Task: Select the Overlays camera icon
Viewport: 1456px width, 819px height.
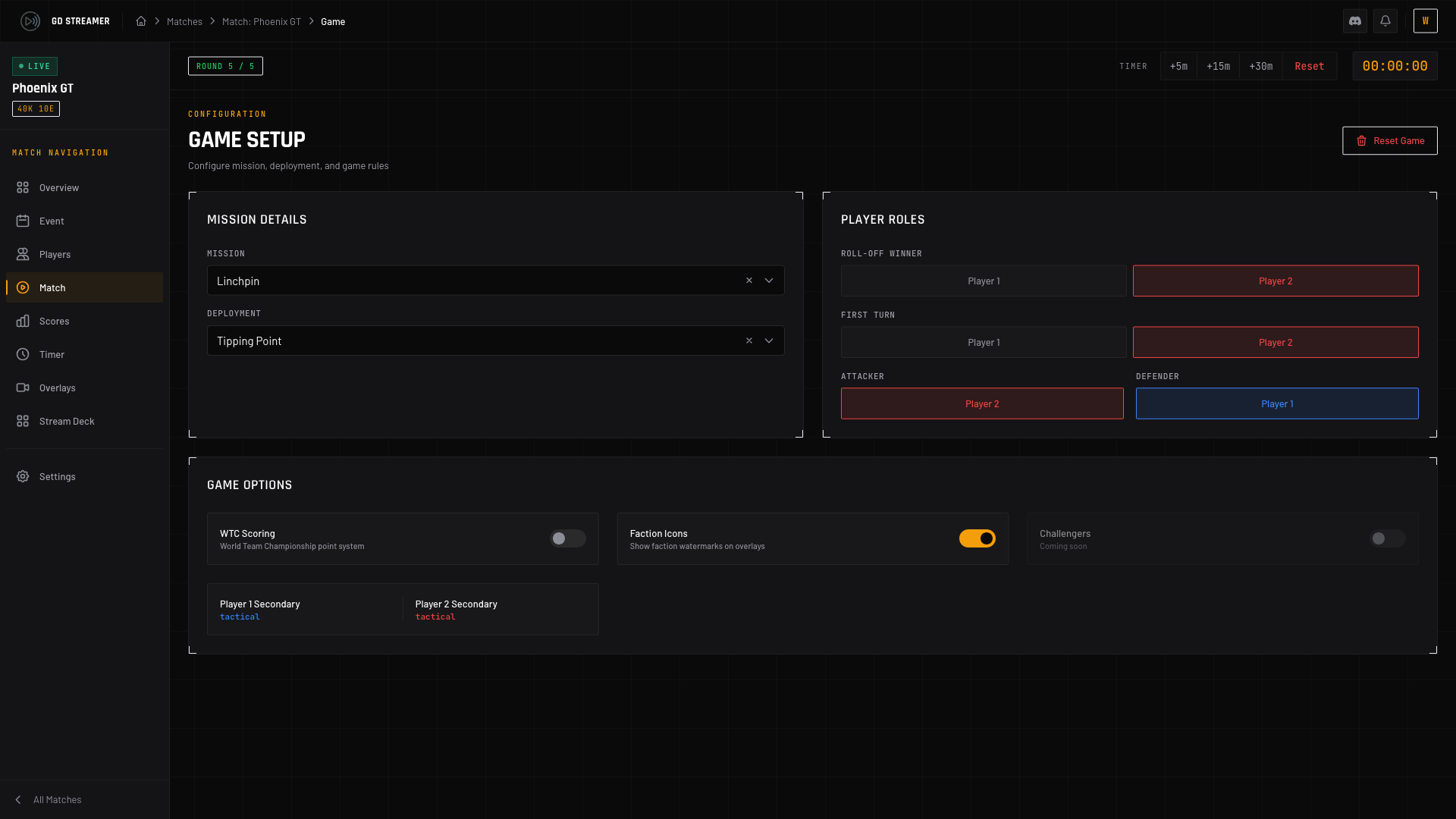Action: tap(22, 388)
